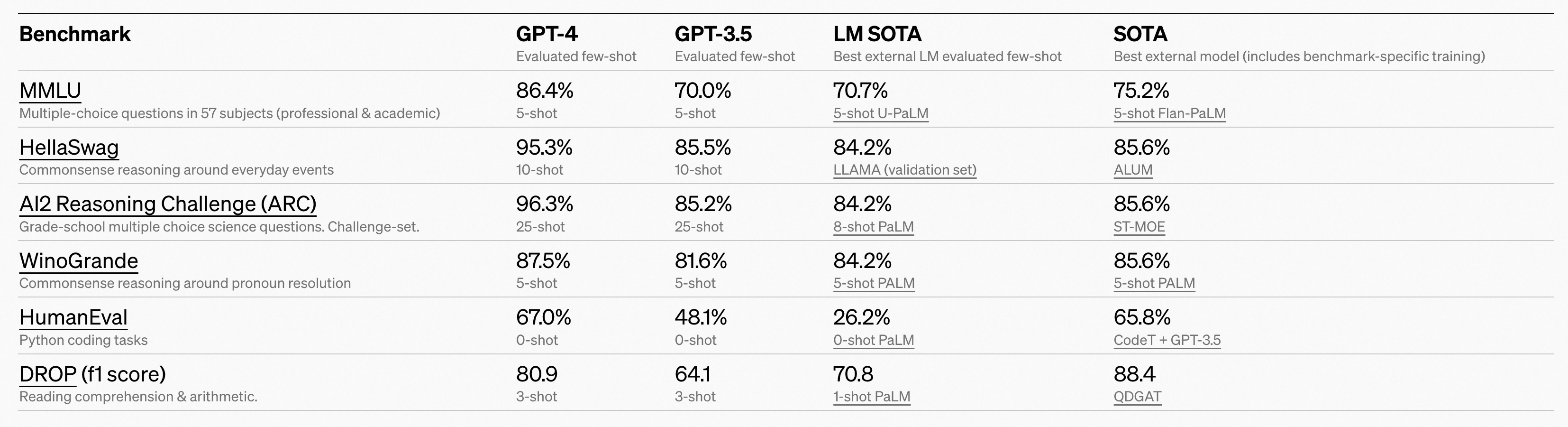Click the QDGAT reference link

click(x=1137, y=397)
